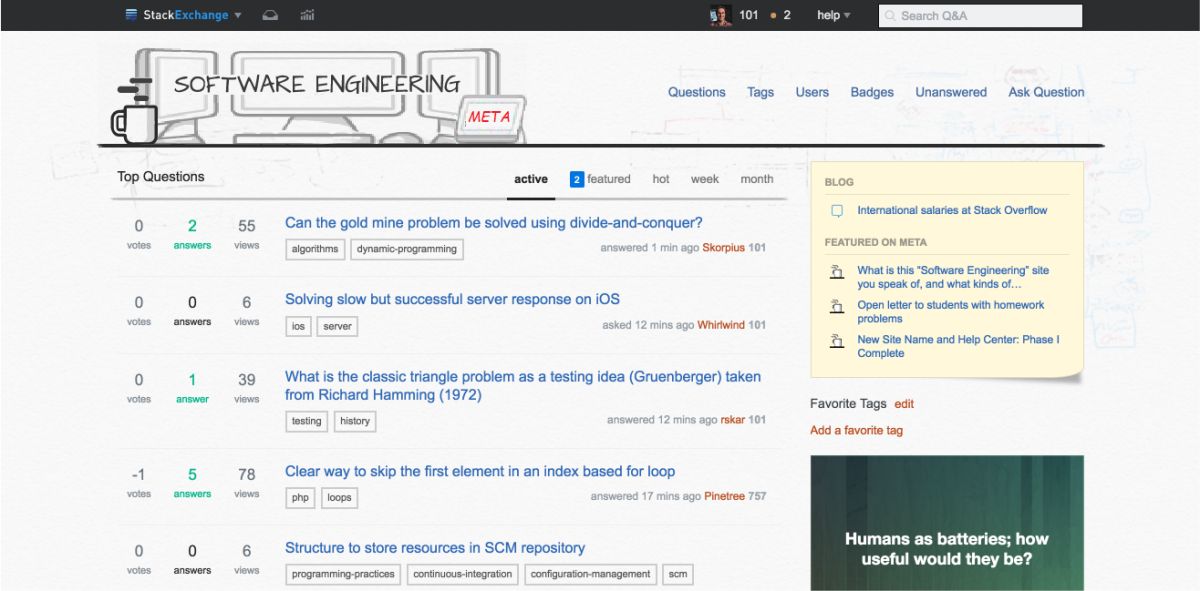Open Whirlwind user profile
This screenshot has height=591, width=1200.
pos(721,325)
